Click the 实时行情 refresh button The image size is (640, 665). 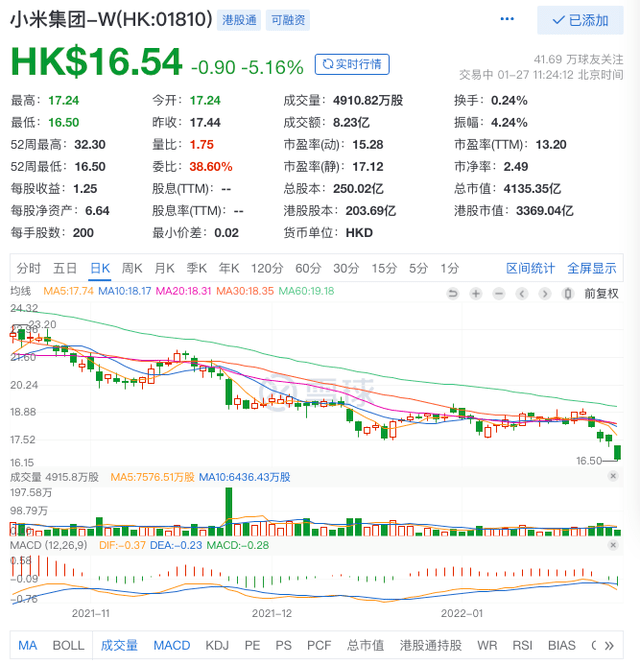click(352, 64)
